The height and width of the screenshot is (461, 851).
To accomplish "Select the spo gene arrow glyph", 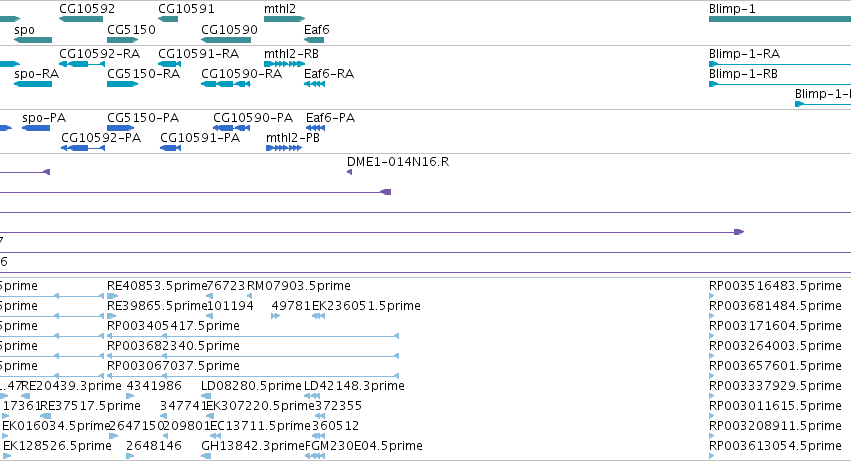I will [33, 40].
